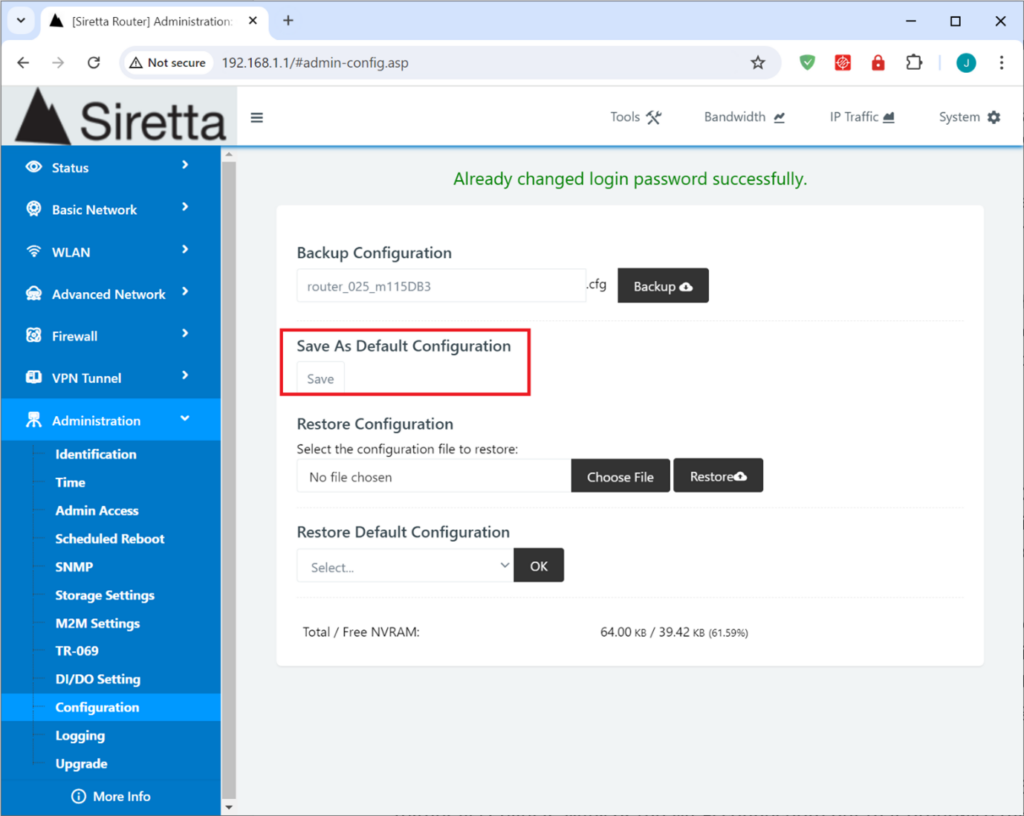Click the Not secure warning badge

tap(168, 63)
